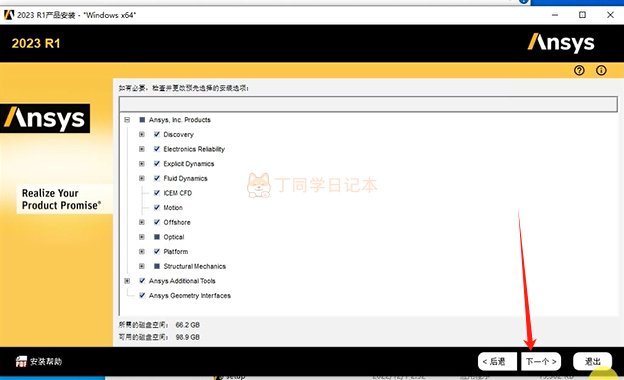
Task: Close the installer window
Action: (x=610, y=15)
